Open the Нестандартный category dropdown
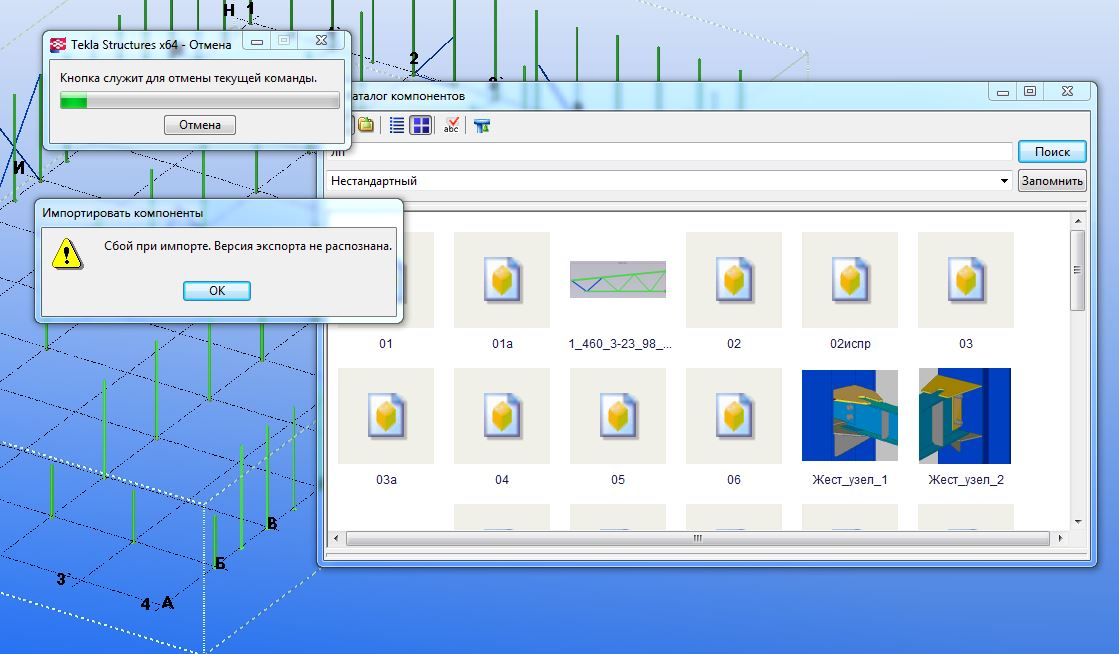The image size is (1119, 654). click(x=1004, y=181)
